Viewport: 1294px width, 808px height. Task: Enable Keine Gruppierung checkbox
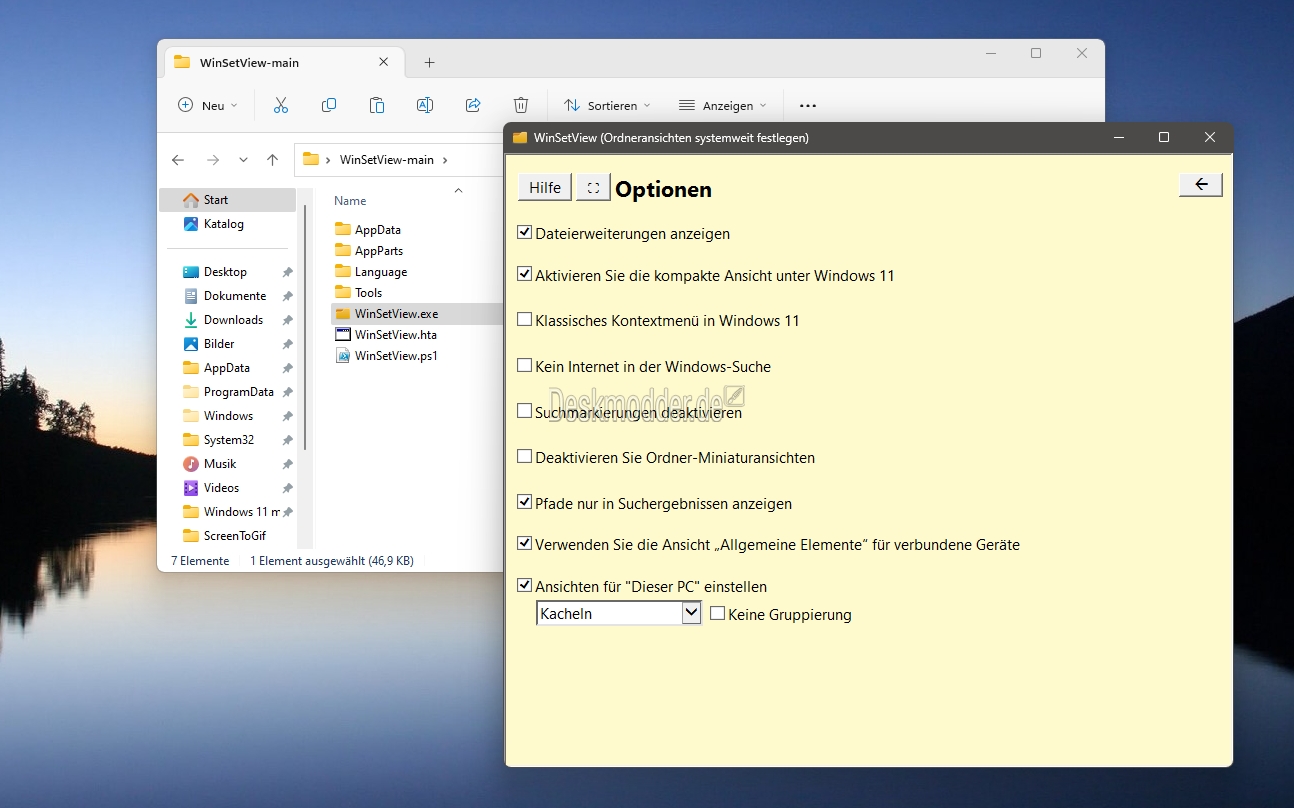[717, 613]
